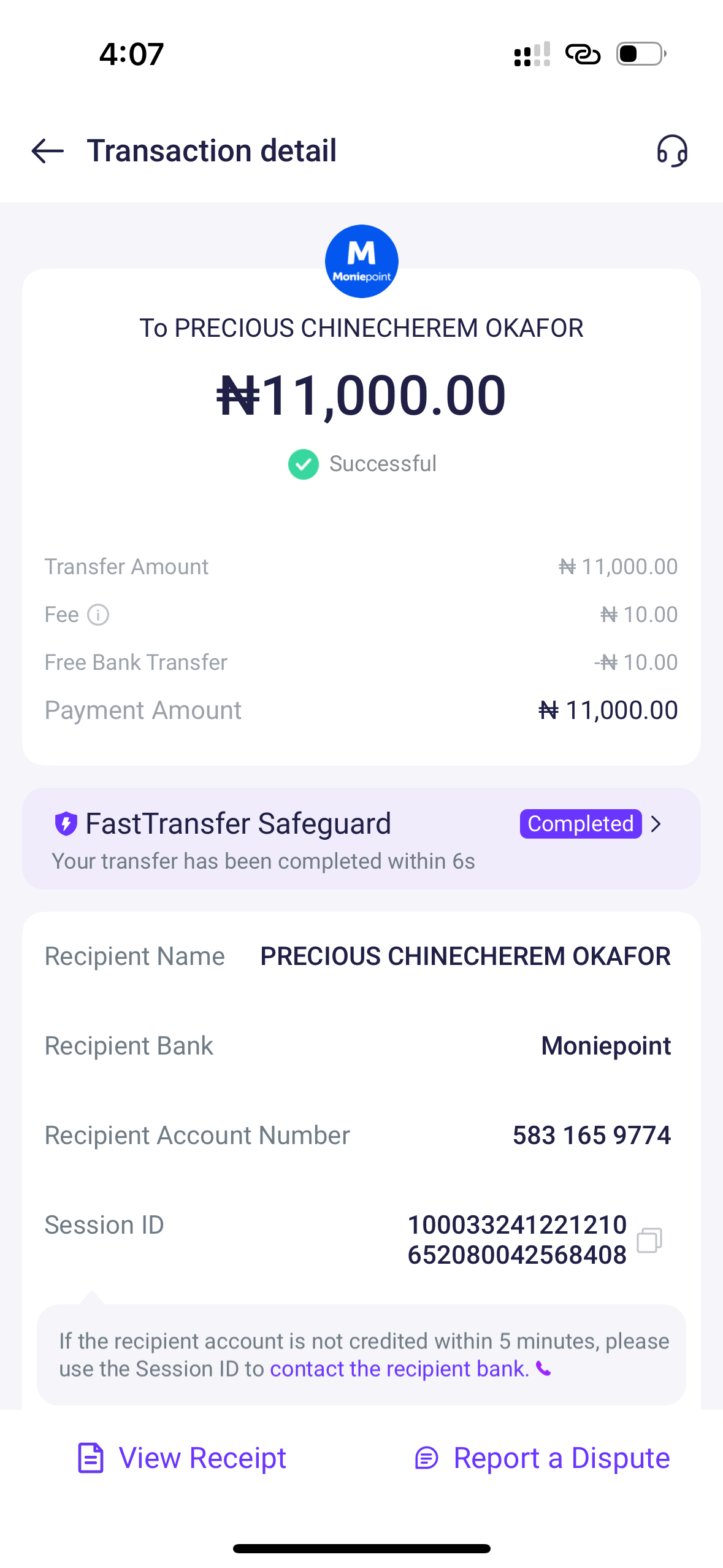Tap the green Successful checkmark icon
The height and width of the screenshot is (1568, 723).
tap(303, 464)
